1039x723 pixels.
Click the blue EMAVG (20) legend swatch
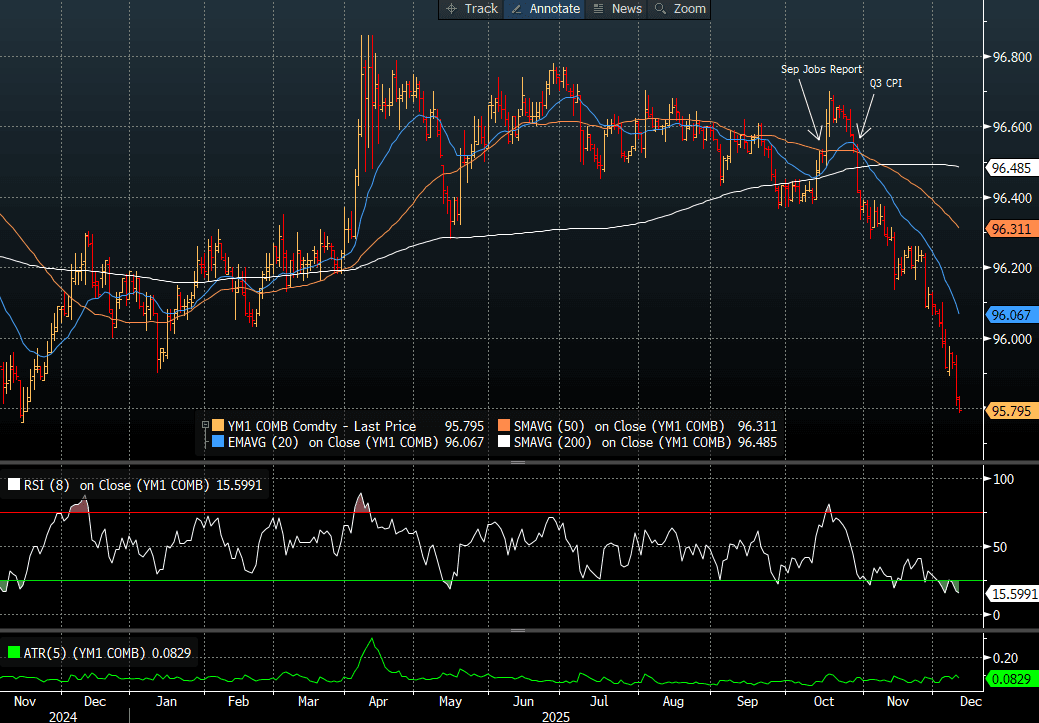coord(219,442)
